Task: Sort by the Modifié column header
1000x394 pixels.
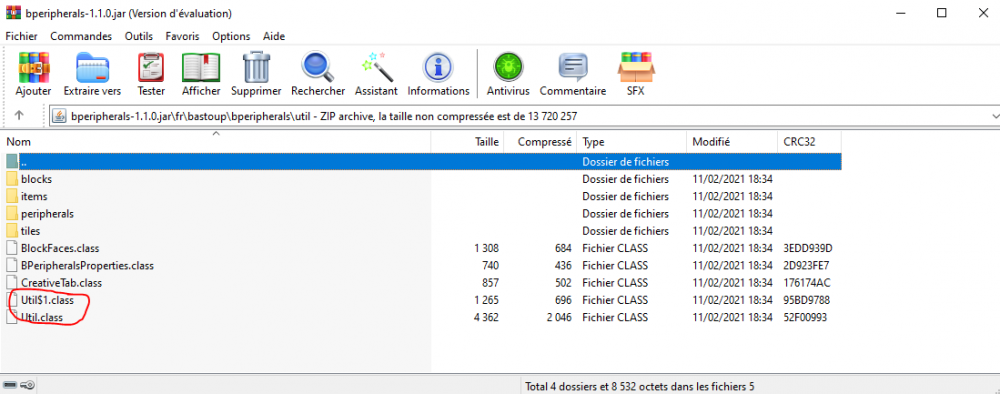Action: [x=732, y=142]
